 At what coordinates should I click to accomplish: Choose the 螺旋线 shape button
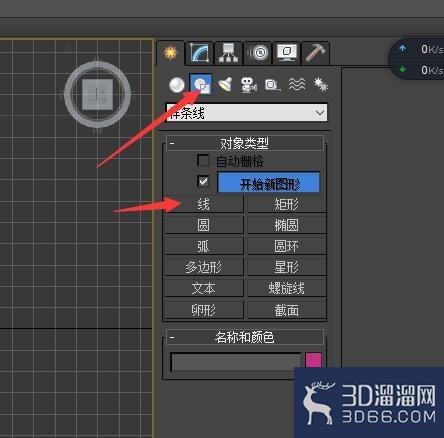pyautogui.click(x=286, y=288)
